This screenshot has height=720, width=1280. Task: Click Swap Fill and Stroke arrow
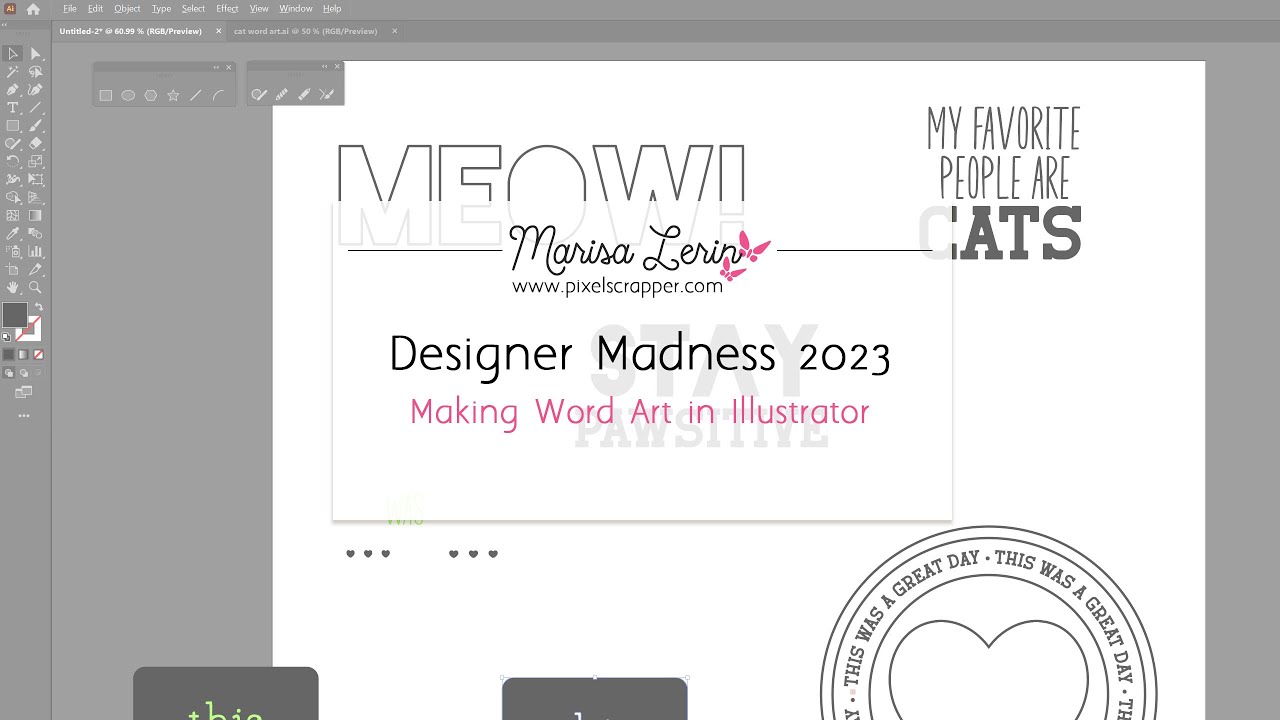point(38,307)
